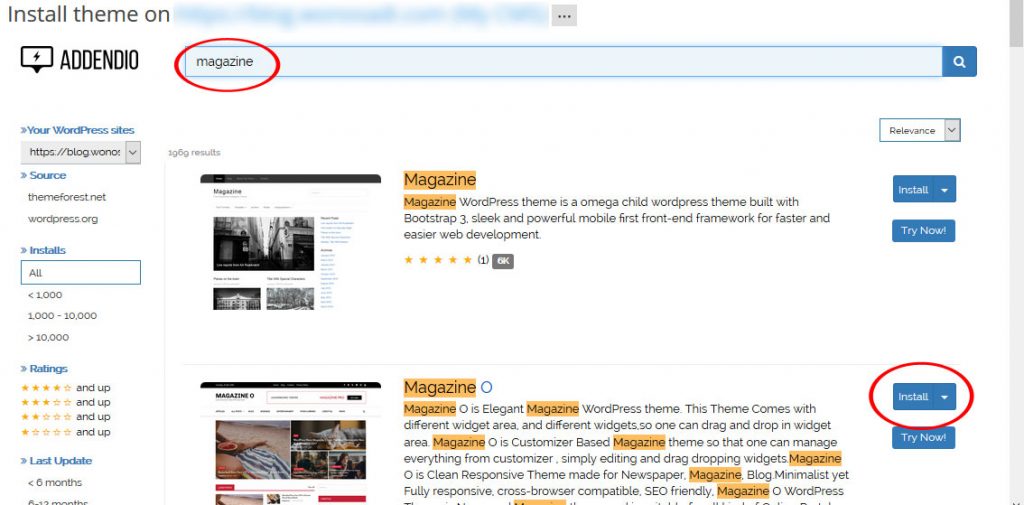This screenshot has width=1024, height=505.
Task: Open Install dropdown arrow for Magazine theme
Action: point(945,190)
